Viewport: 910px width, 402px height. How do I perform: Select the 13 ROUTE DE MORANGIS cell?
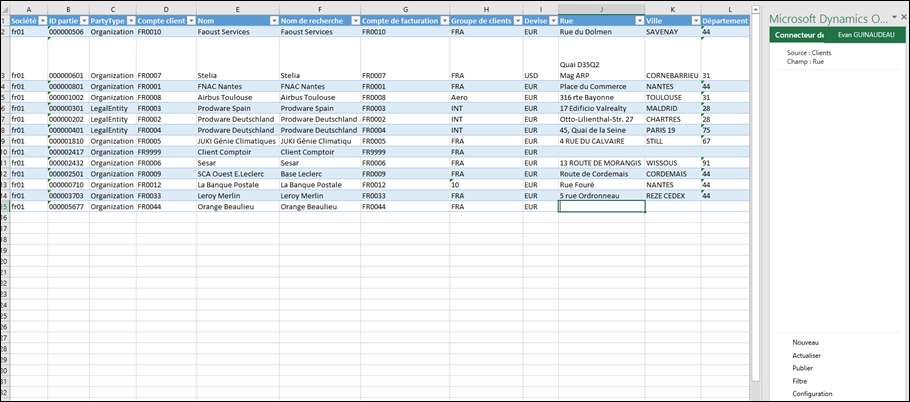pos(601,163)
